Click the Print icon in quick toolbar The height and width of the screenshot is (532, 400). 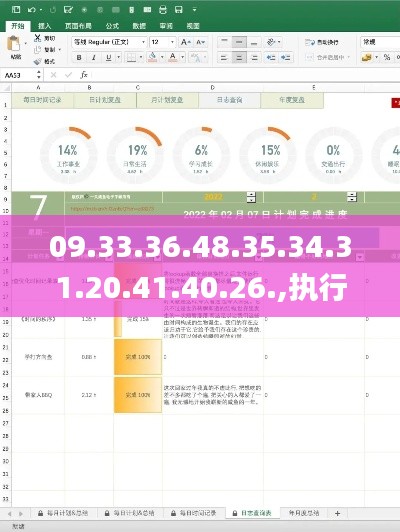(x=163, y=10)
